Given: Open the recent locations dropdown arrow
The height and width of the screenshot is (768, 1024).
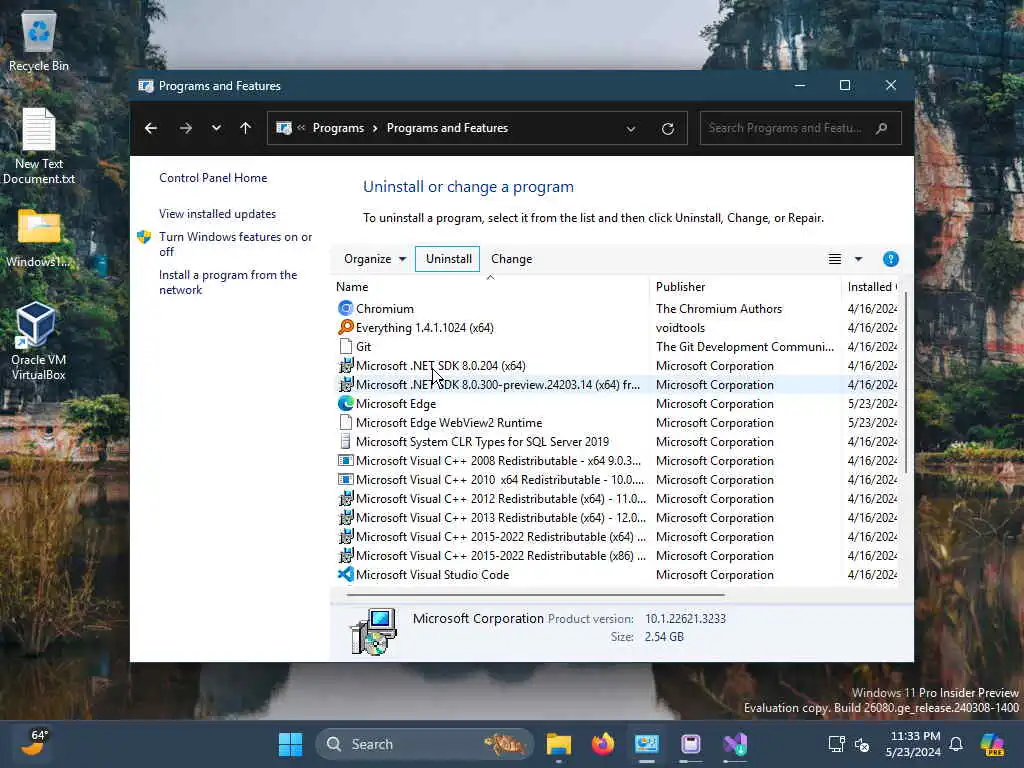Looking at the screenshot, I should click(x=216, y=128).
